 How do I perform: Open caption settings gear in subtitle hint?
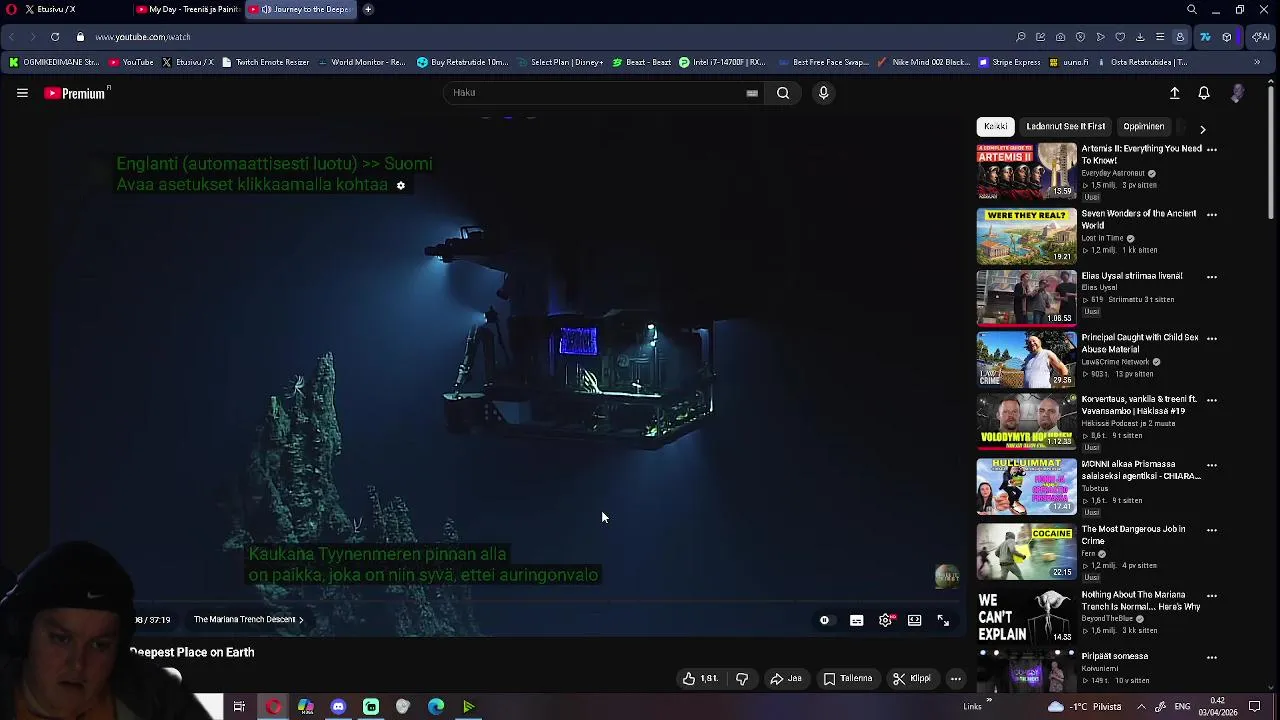(401, 185)
